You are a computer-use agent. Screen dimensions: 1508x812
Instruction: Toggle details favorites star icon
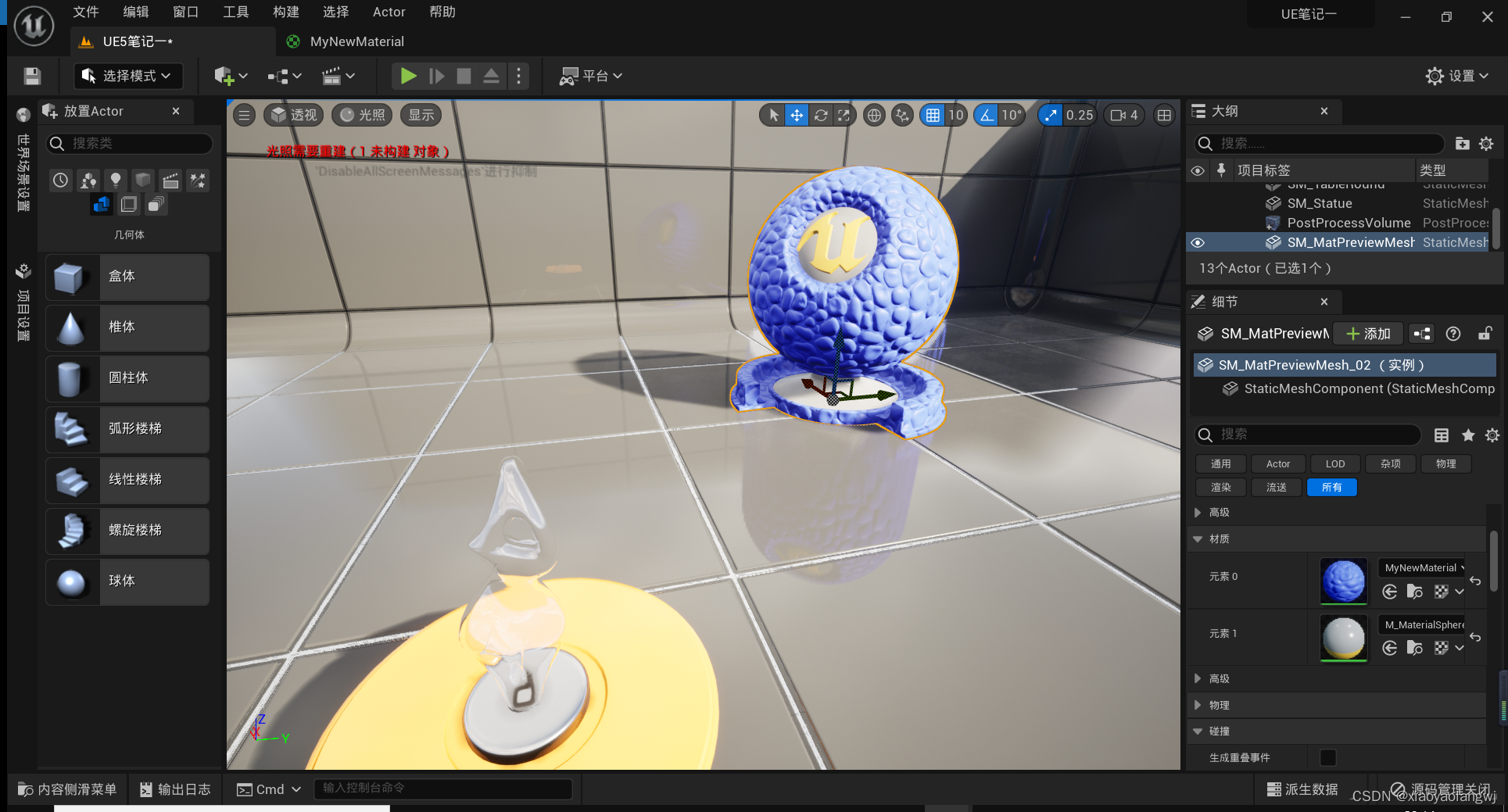[1468, 435]
